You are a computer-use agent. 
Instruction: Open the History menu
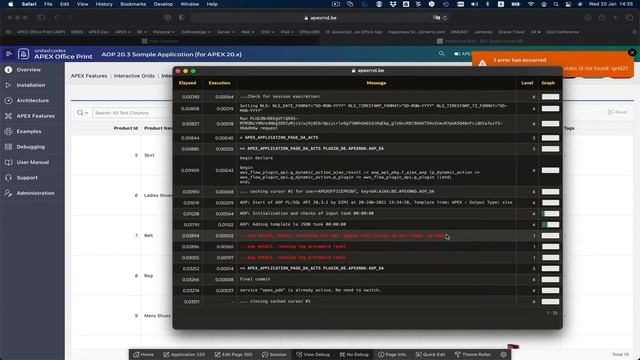click(104, 4)
